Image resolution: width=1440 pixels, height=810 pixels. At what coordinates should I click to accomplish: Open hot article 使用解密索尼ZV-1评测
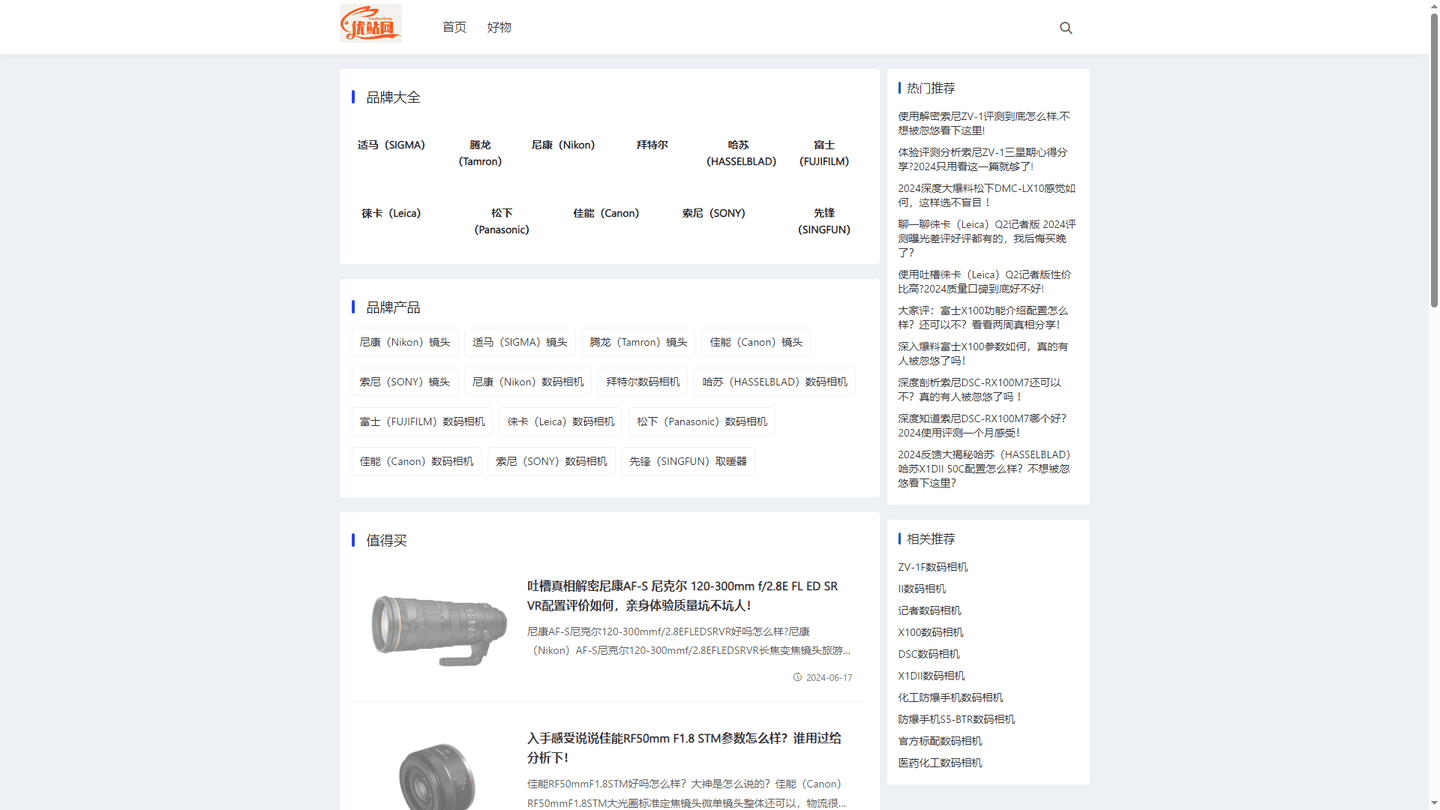click(x=984, y=123)
